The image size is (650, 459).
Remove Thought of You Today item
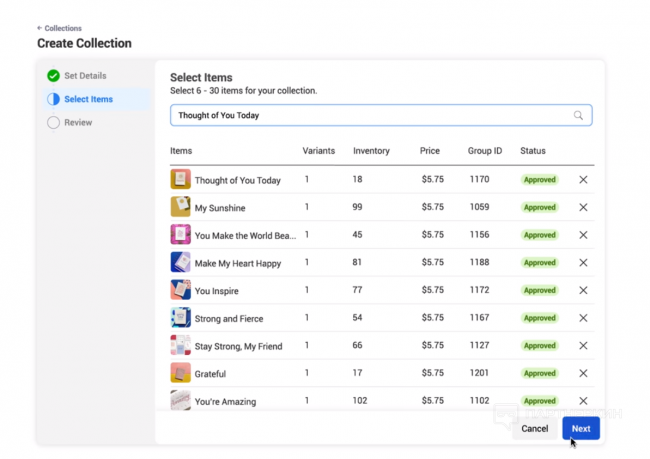583,180
